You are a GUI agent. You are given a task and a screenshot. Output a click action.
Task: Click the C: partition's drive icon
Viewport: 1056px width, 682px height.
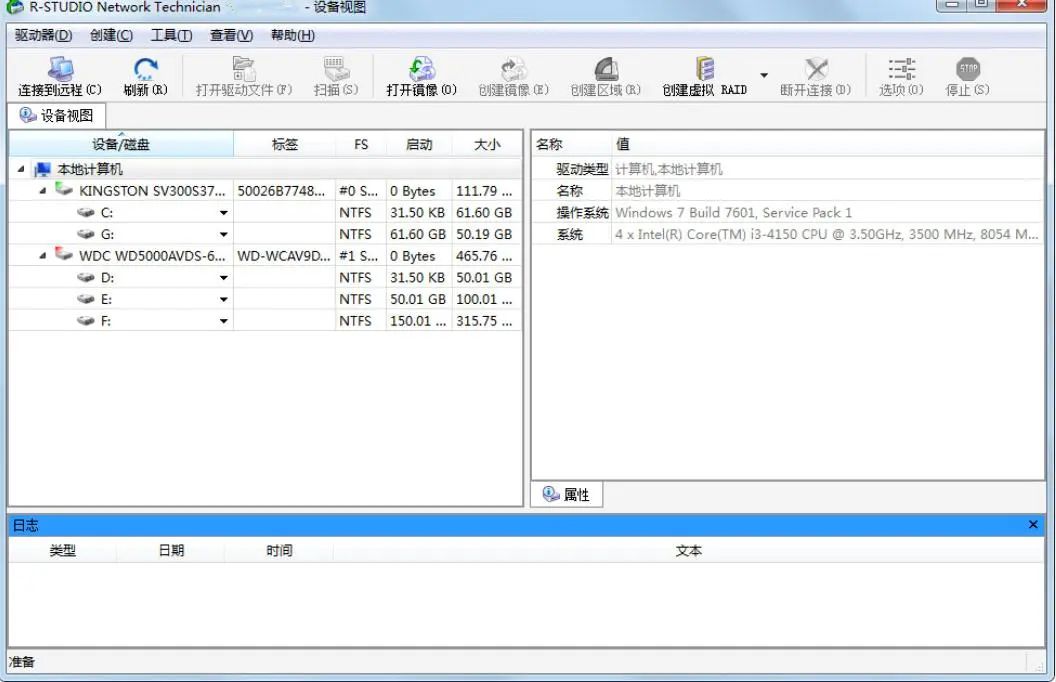coord(86,213)
